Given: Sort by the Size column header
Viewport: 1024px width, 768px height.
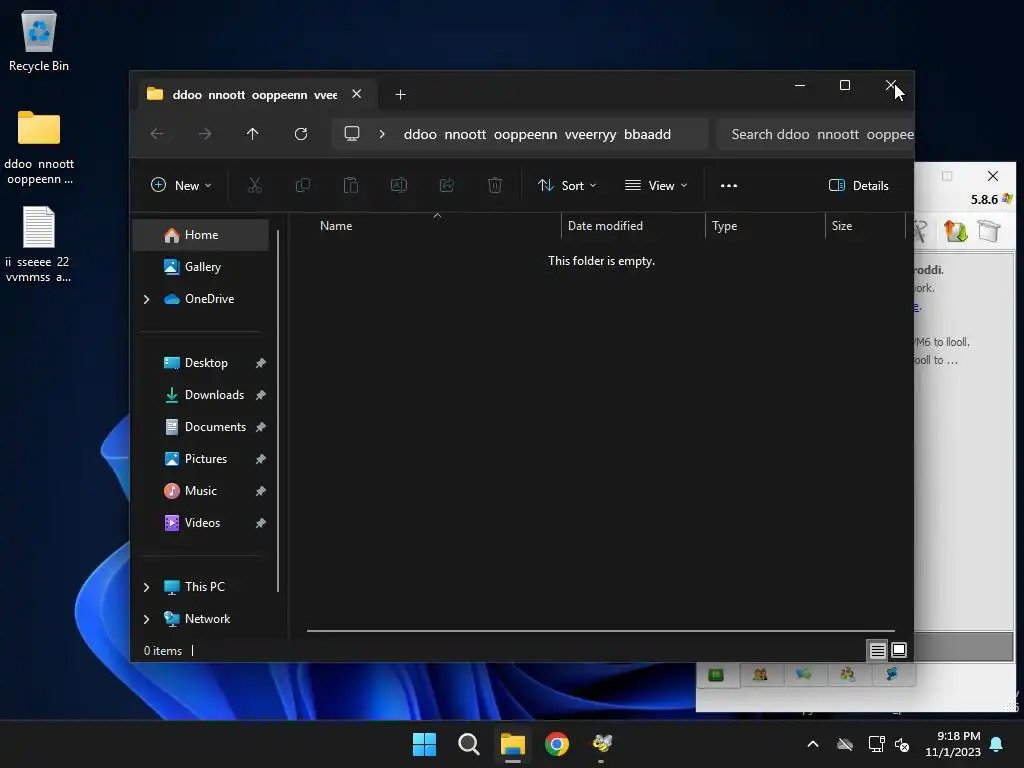Looking at the screenshot, I should pyautogui.click(x=865, y=226).
